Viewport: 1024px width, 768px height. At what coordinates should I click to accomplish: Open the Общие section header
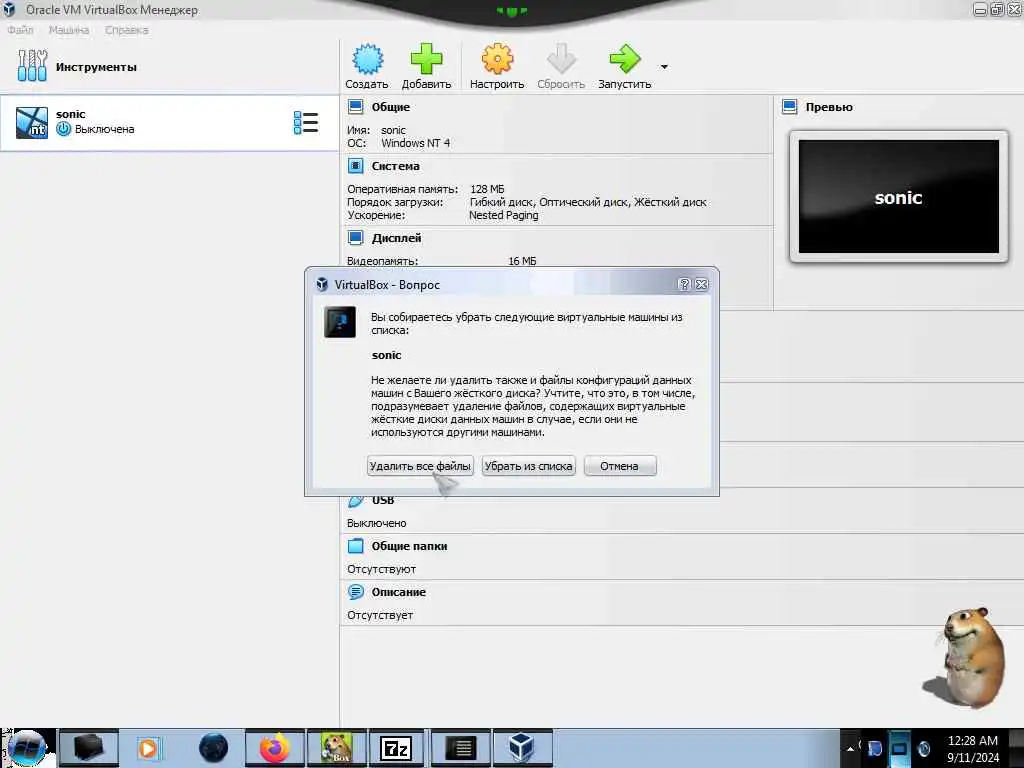[x=391, y=107]
